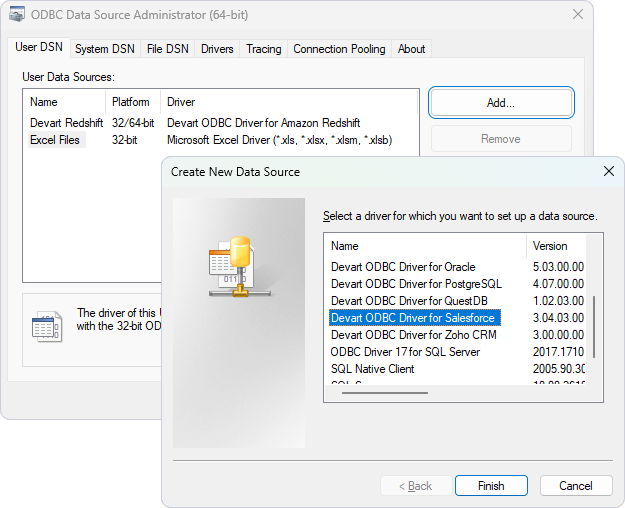Close the ODBC Data Source Administrator window

click(x=578, y=14)
